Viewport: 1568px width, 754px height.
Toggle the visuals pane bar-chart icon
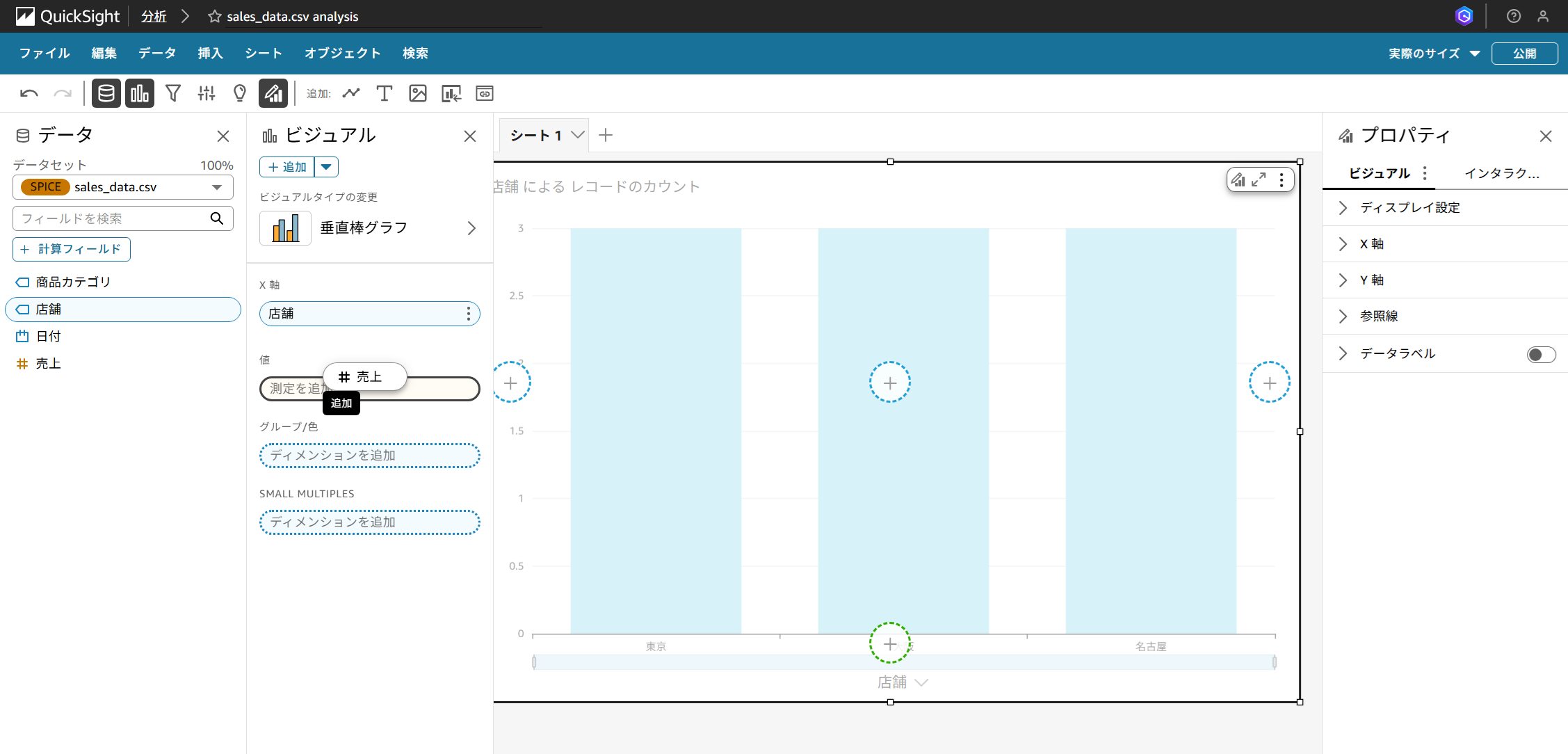140,93
